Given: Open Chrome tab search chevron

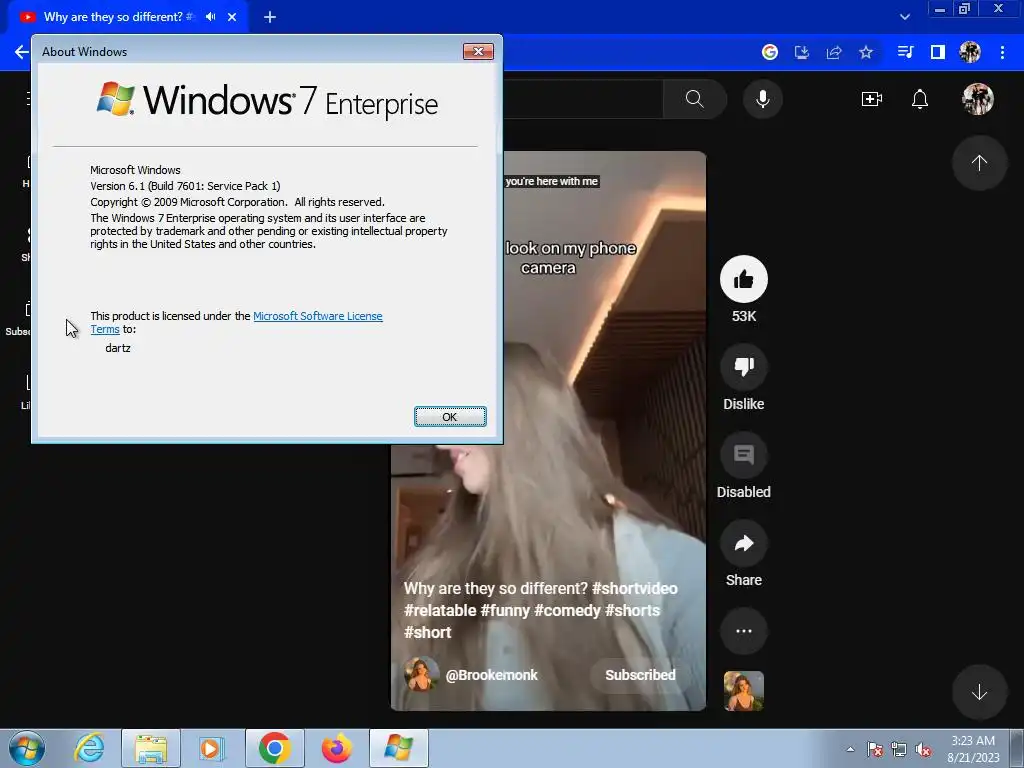Looking at the screenshot, I should coord(904,17).
